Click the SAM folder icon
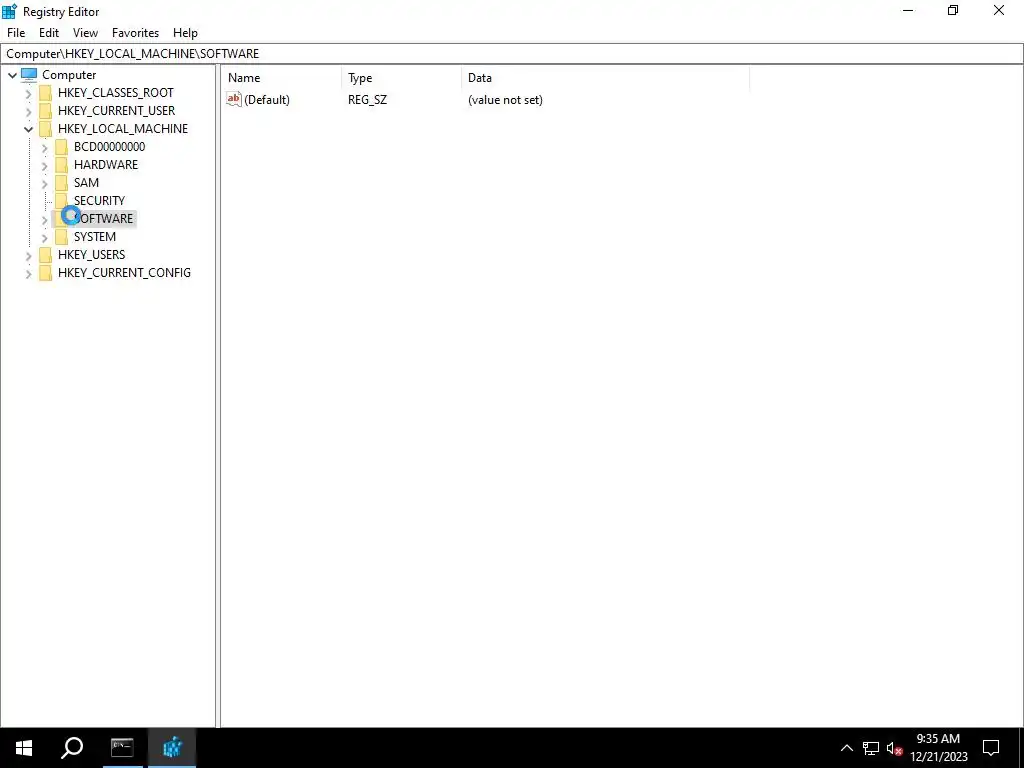The width and height of the screenshot is (1024, 768). click(x=61, y=183)
